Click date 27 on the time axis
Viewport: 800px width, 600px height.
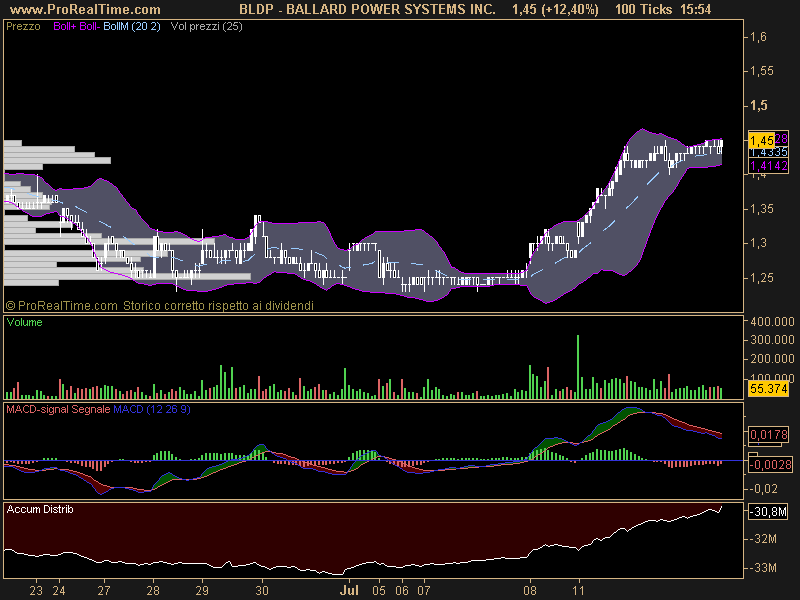click(104, 591)
